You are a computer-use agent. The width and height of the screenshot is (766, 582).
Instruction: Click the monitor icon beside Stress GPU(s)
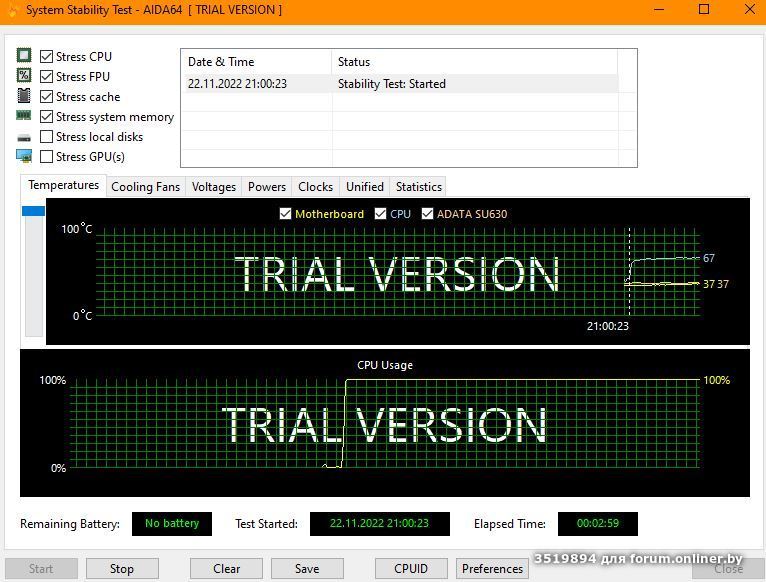24,156
